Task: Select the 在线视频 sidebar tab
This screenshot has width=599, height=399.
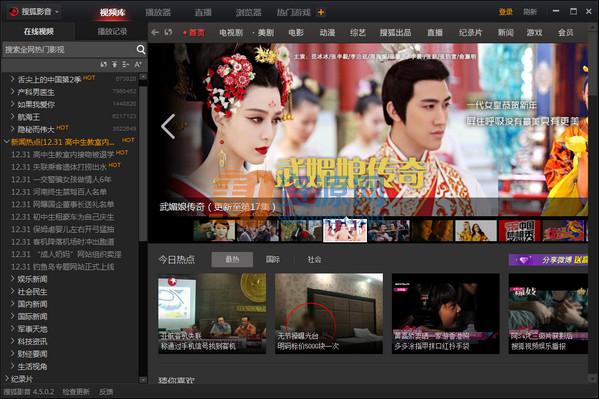Action: pos(39,31)
